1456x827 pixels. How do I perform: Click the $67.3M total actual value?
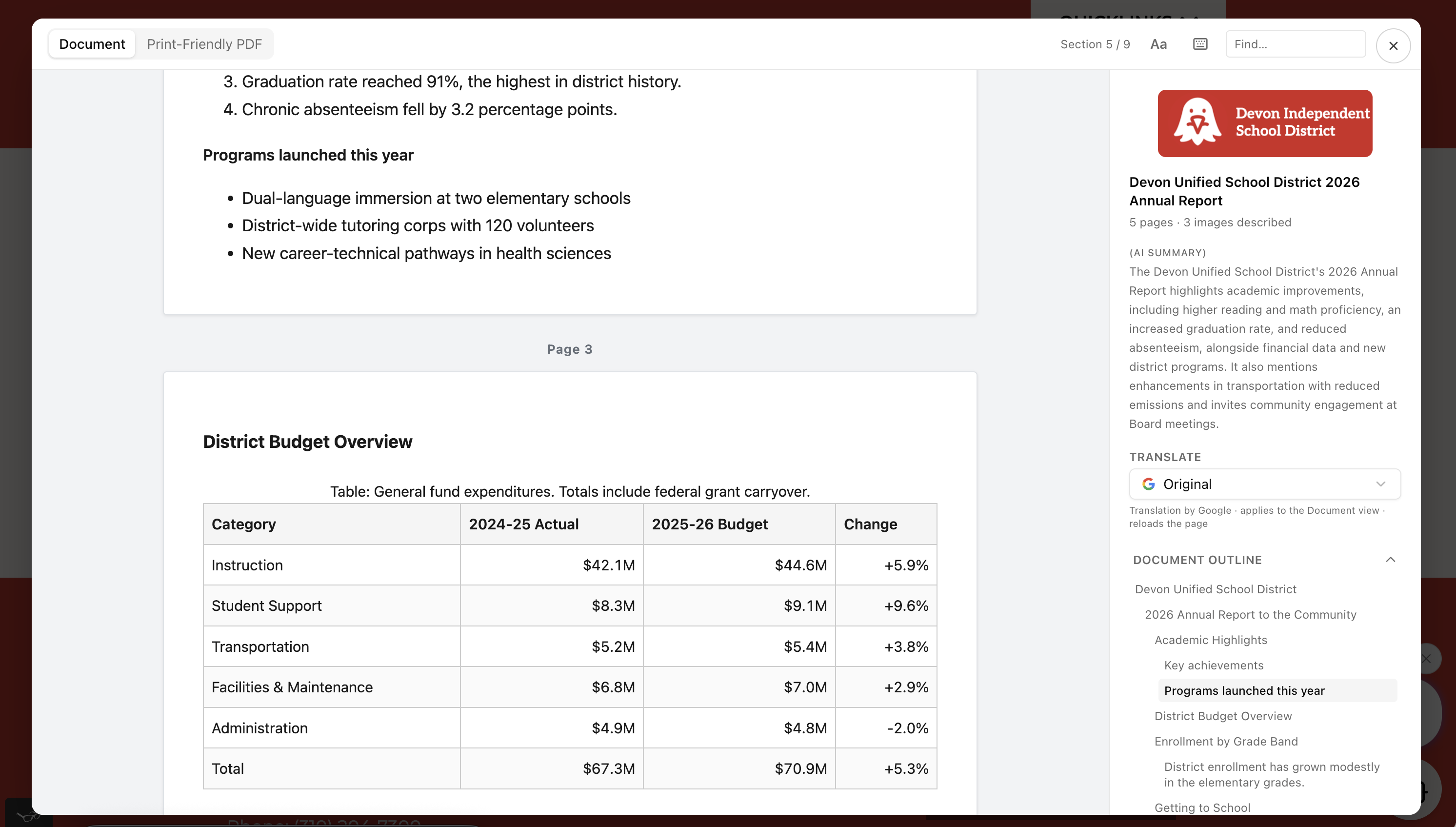pyautogui.click(x=609, y=768)
